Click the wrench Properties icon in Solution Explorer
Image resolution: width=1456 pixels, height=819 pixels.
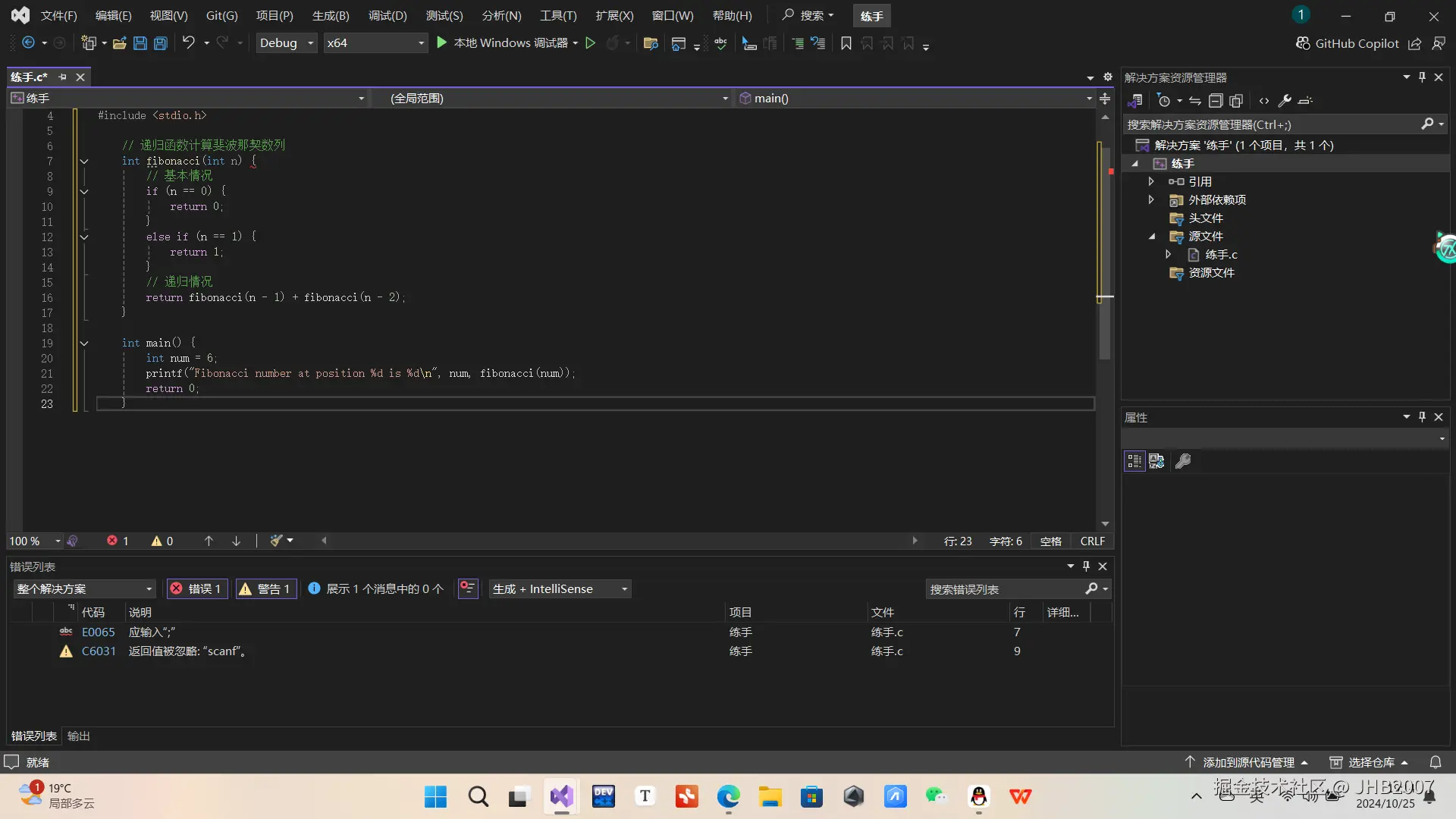[x=1285, y=101]
